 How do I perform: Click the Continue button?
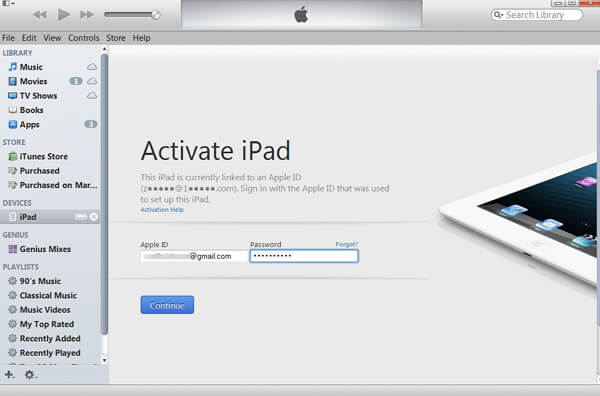167,305
